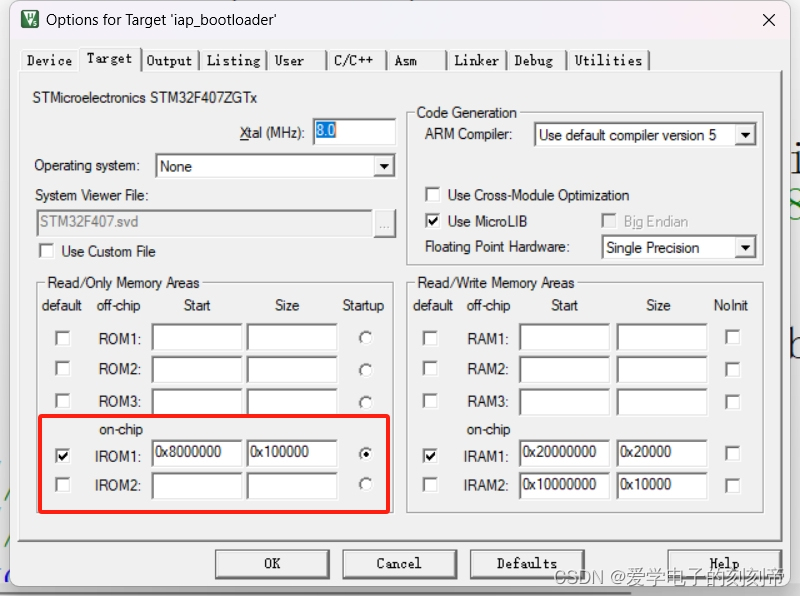The image size is (800, 596).
Task: Click the ROM1 Start address field
Action: click(197, 337)
